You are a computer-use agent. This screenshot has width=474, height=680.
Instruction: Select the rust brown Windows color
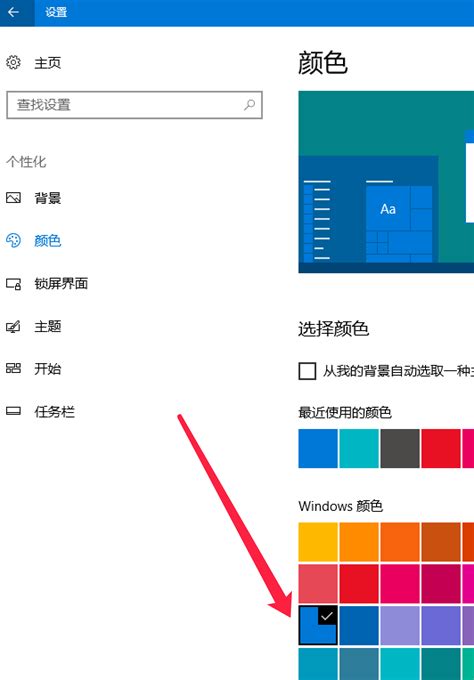click(441, 542)
